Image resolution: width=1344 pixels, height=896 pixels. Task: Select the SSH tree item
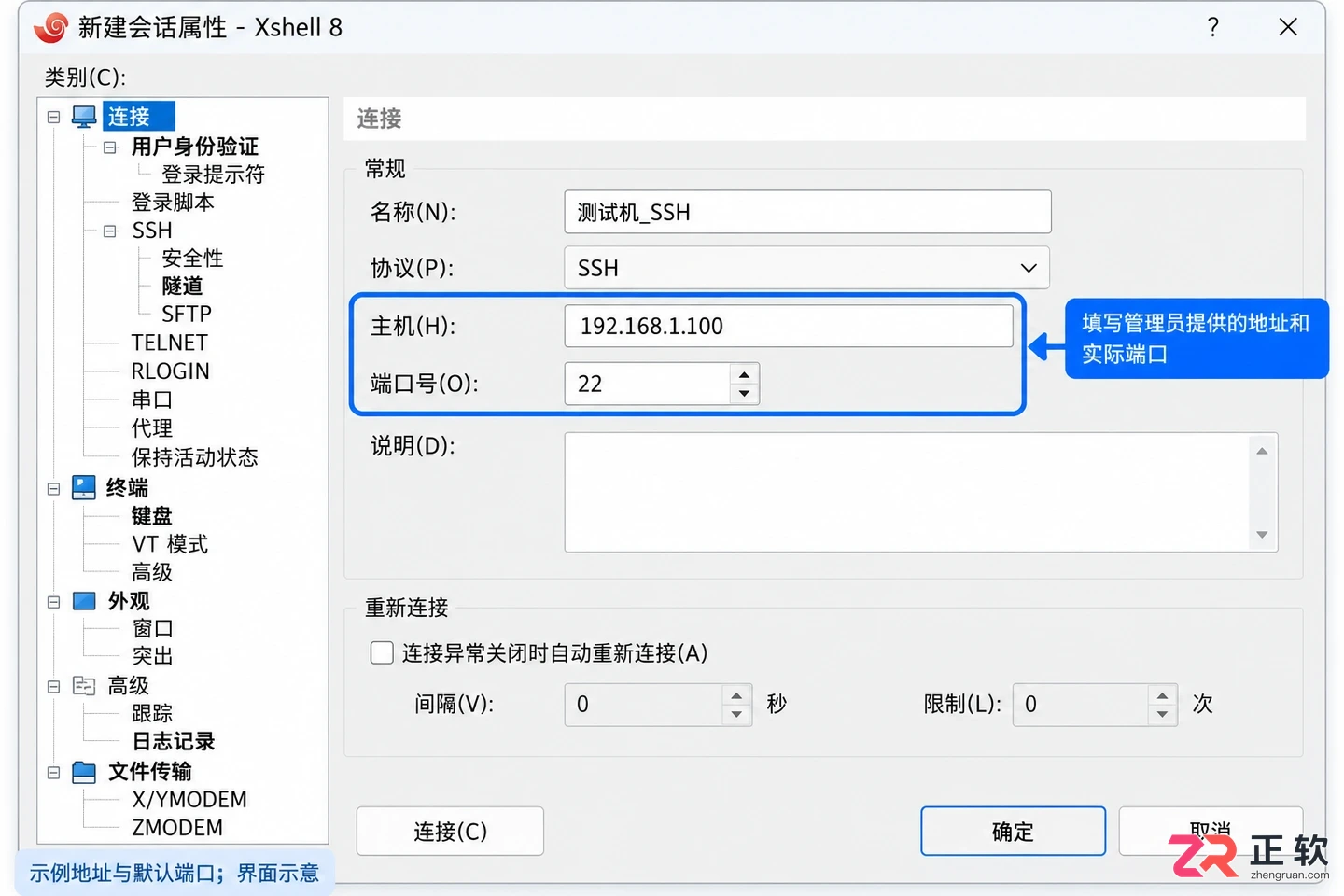[152, 231]
